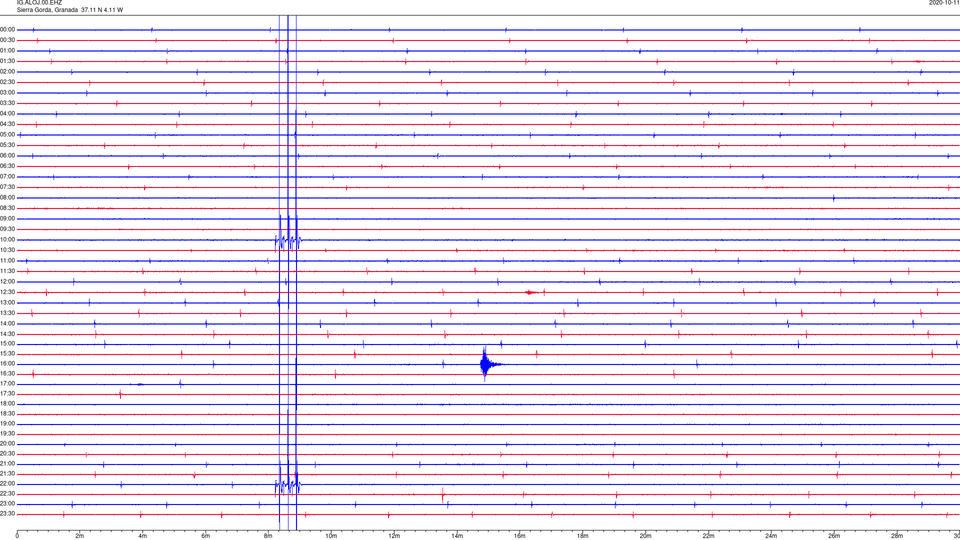Click the 0 origin label on time axis
This screenshot has height=540, width=960.
click(x=17, y=536)
